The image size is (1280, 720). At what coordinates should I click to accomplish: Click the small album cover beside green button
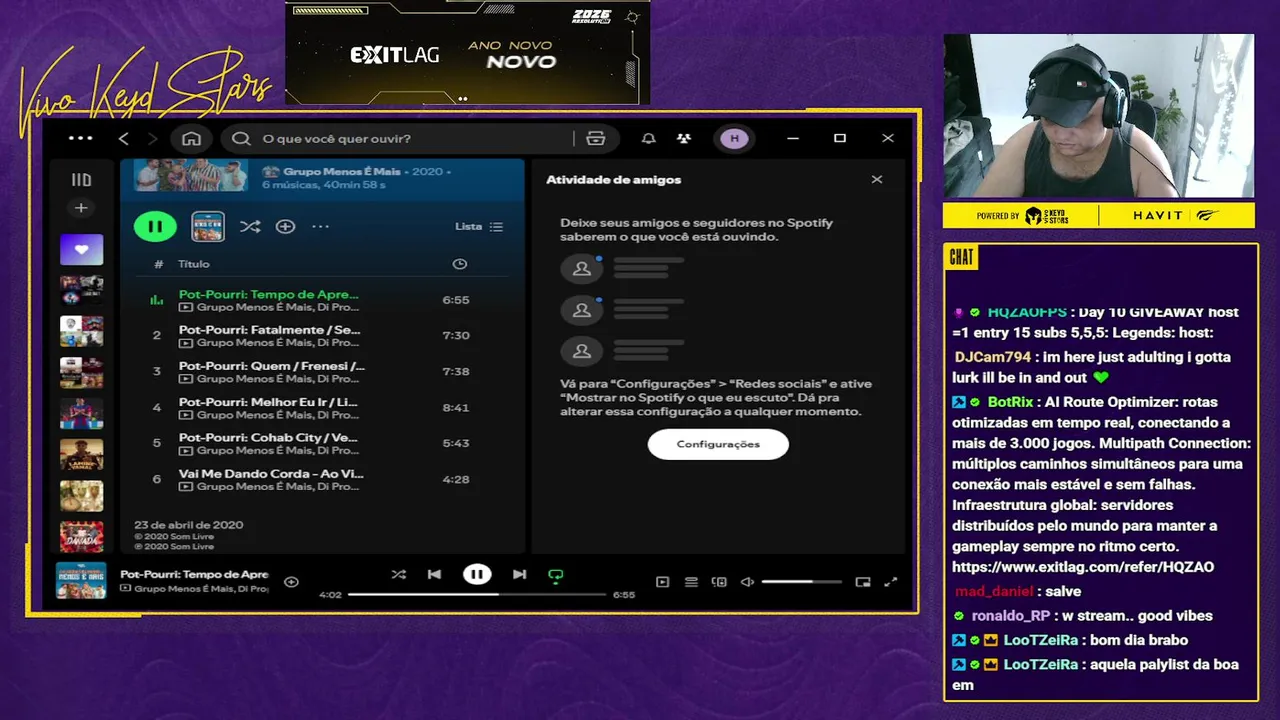[x=208, y=227]
